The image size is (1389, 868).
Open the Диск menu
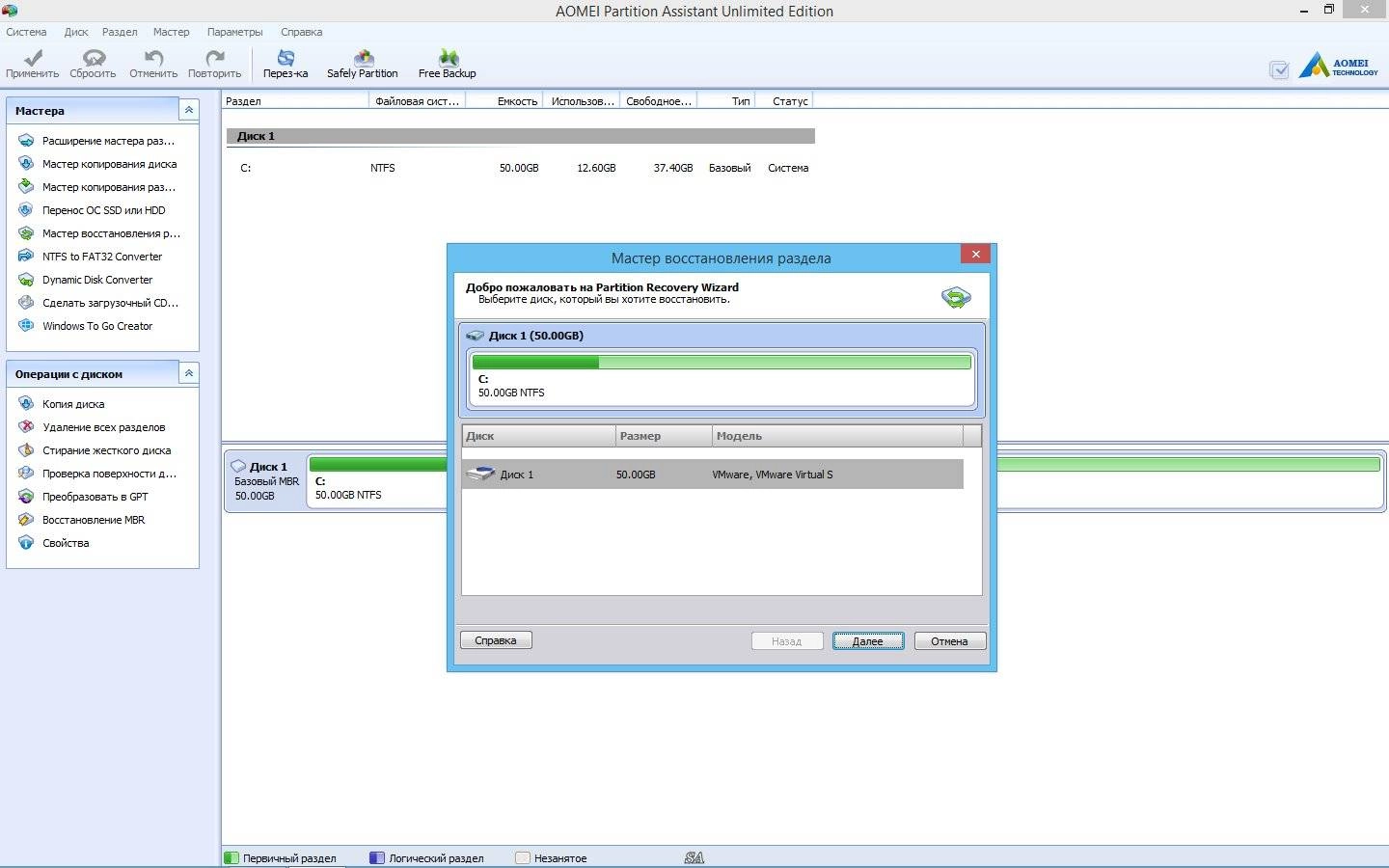pyautogui.click(x=76, y=32)
